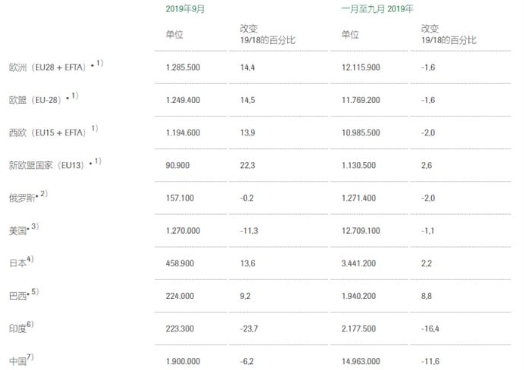Click footnote marker 2 next to 俄罗斯

[x=44, y=194]
